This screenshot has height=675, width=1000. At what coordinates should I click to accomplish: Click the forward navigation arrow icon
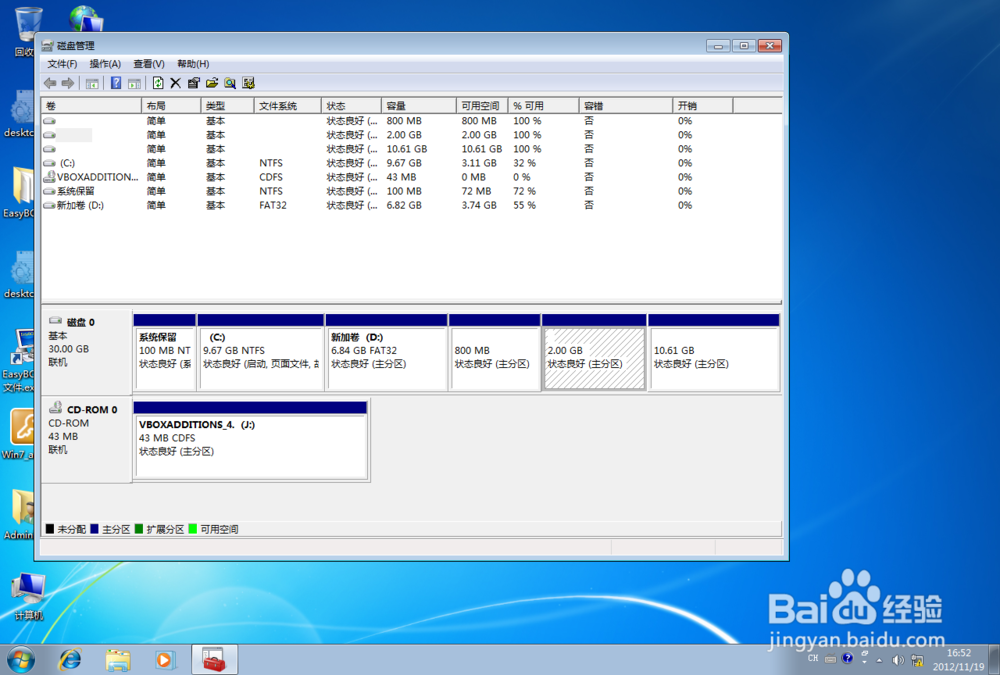click(66, 82)
